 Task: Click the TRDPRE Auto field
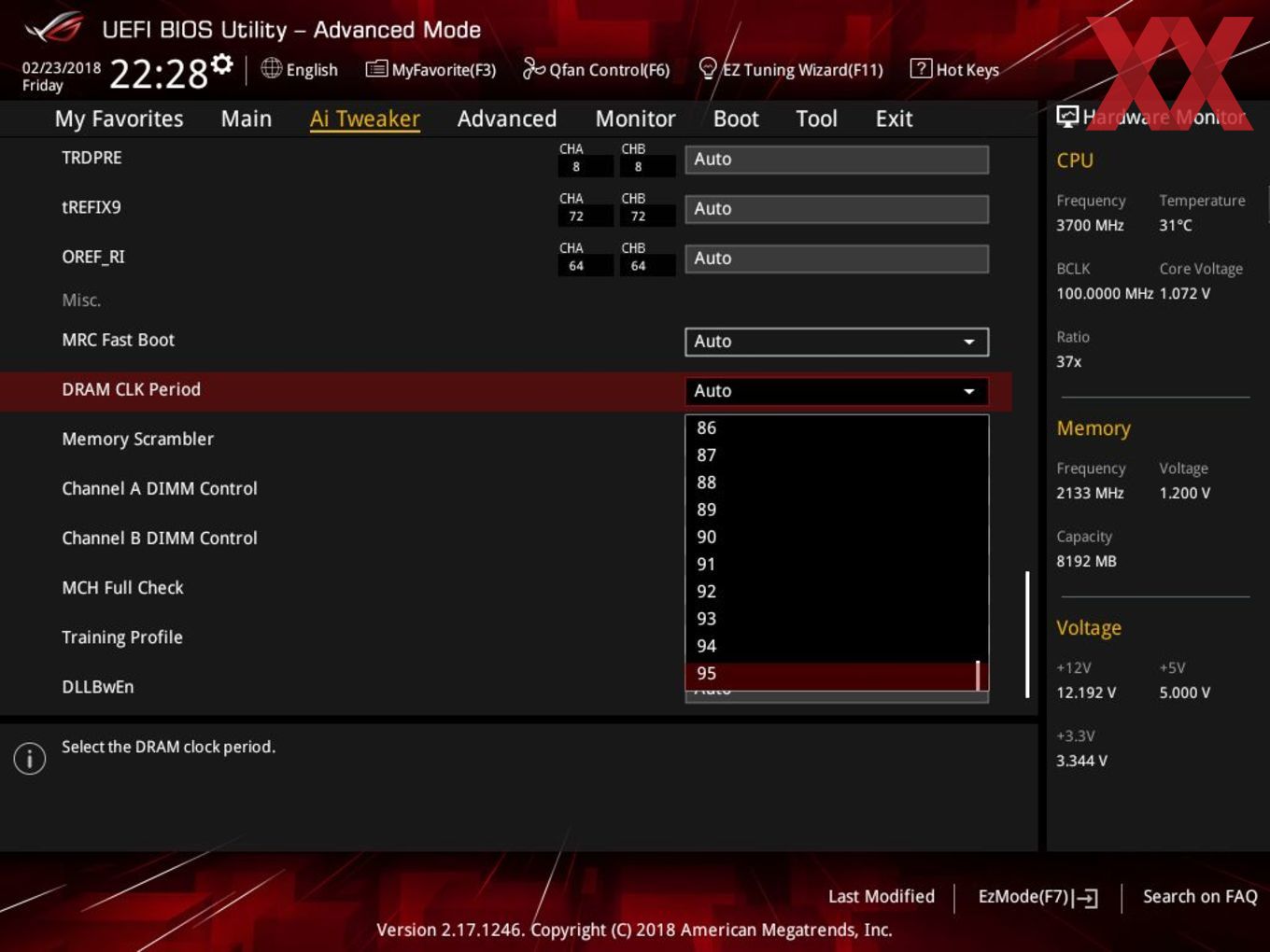[837, 160]
